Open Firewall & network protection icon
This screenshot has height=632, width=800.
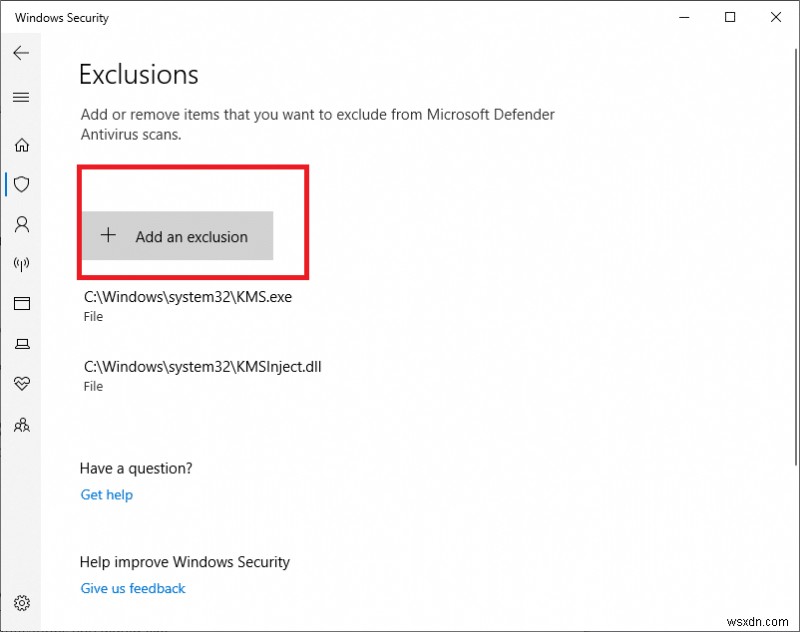[x=21, y=264]
